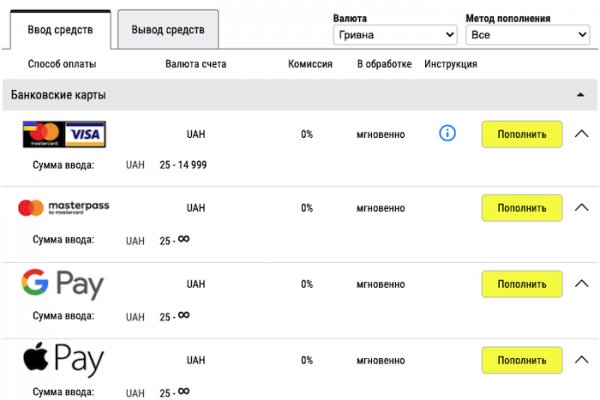Switch to the Вывод средств tab
Screen dimensions: 600x400
[168, 29]
